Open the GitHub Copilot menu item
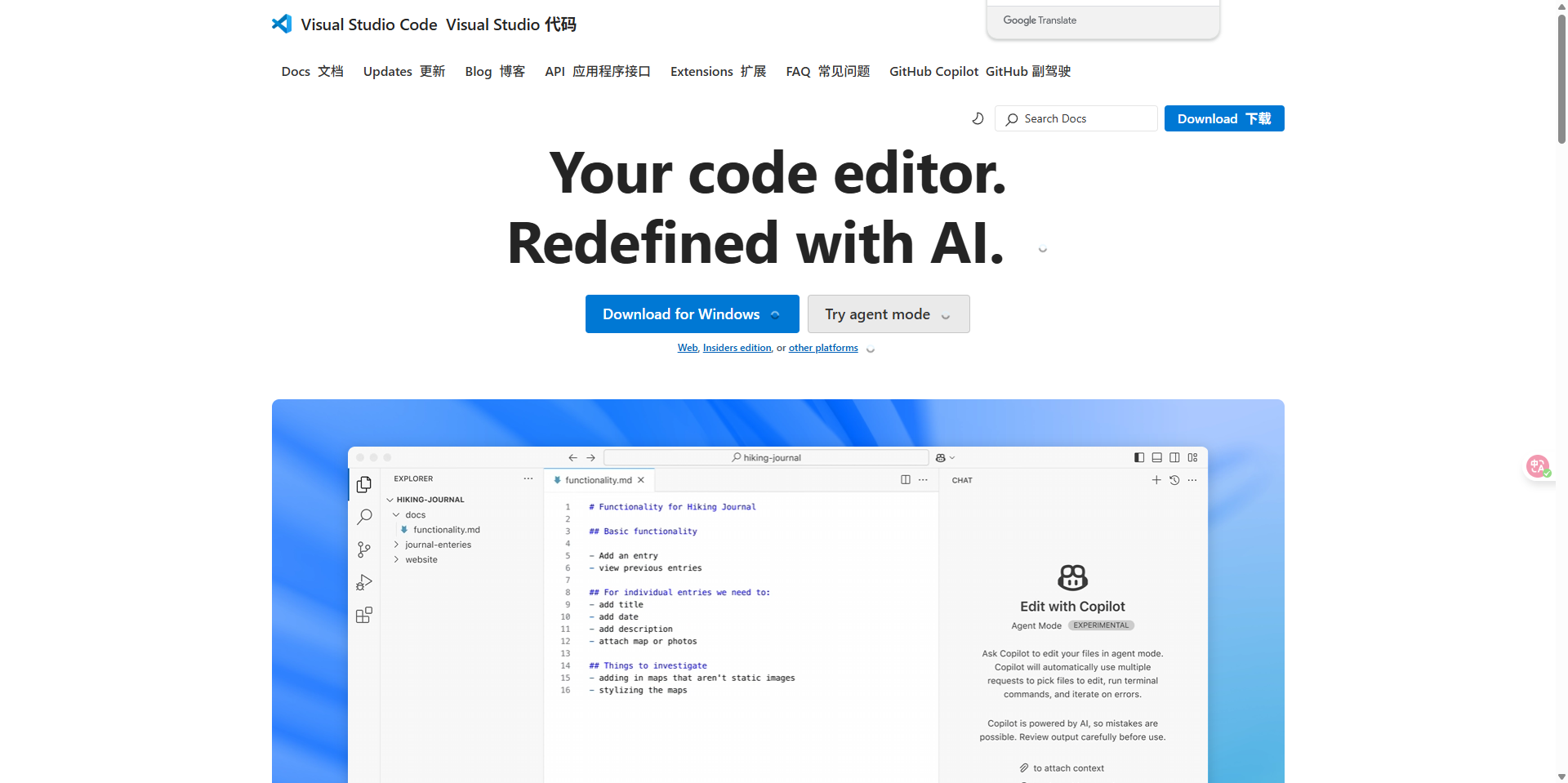This screenshot has width=1568, height=783. click(x=980, y=72)
